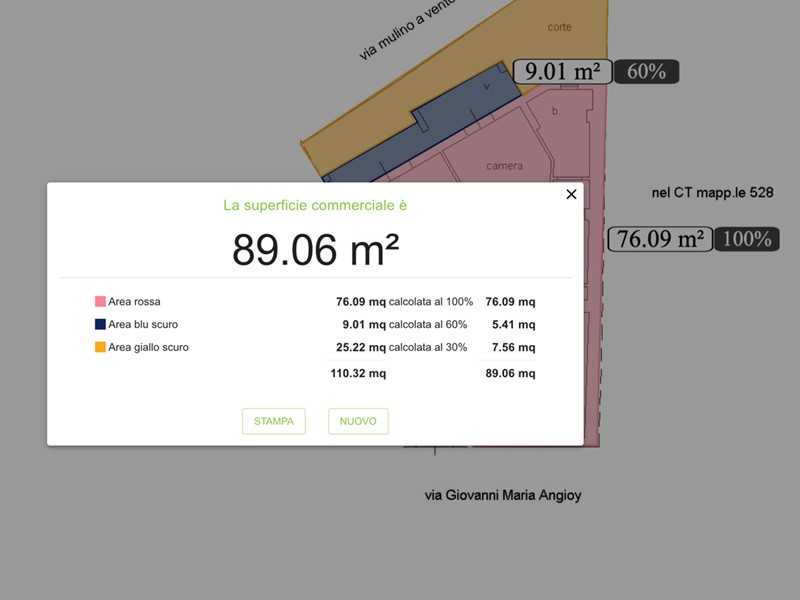
Task: Click the NUOVO button
Action: click(x=358, y=421)
